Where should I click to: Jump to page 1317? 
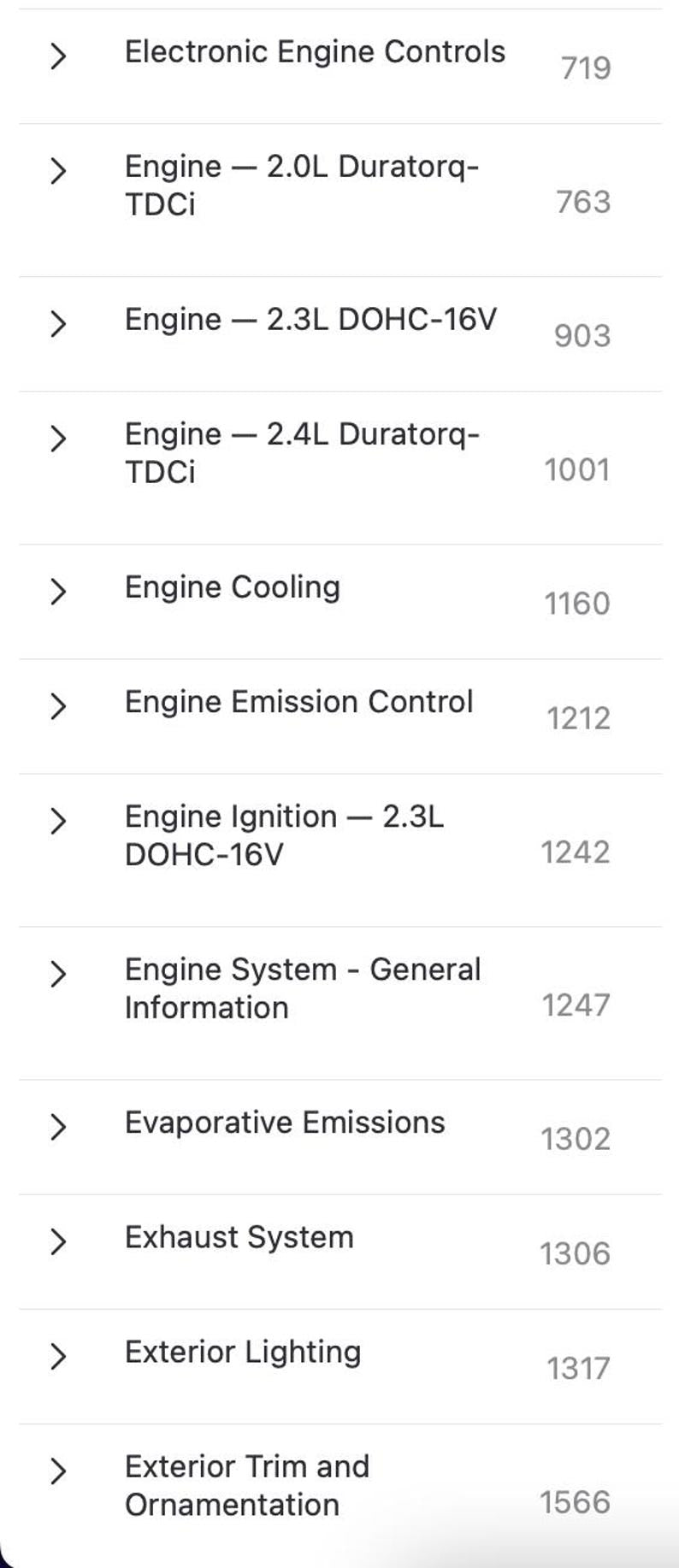point(578,1369)
